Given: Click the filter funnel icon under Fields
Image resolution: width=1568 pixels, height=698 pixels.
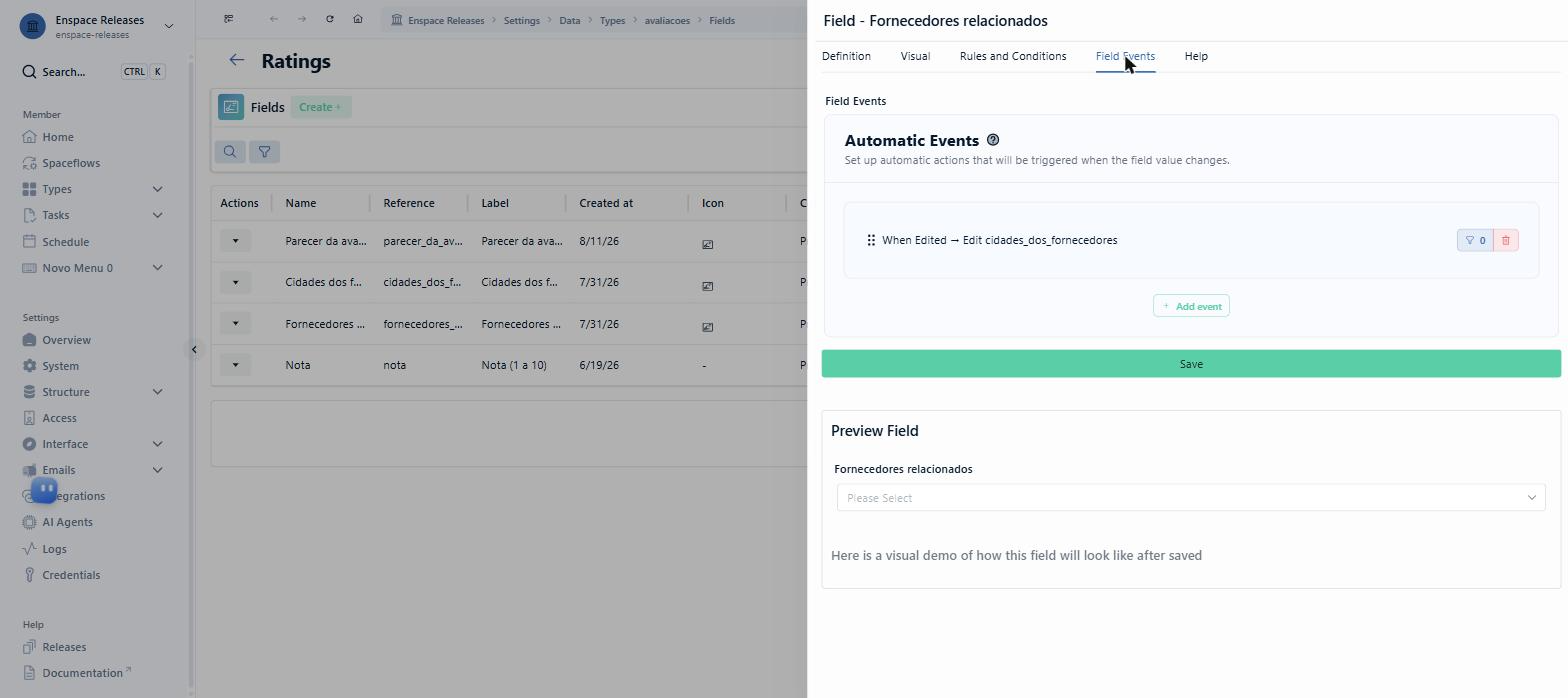Looking at the screenshot, I should 264,152.
